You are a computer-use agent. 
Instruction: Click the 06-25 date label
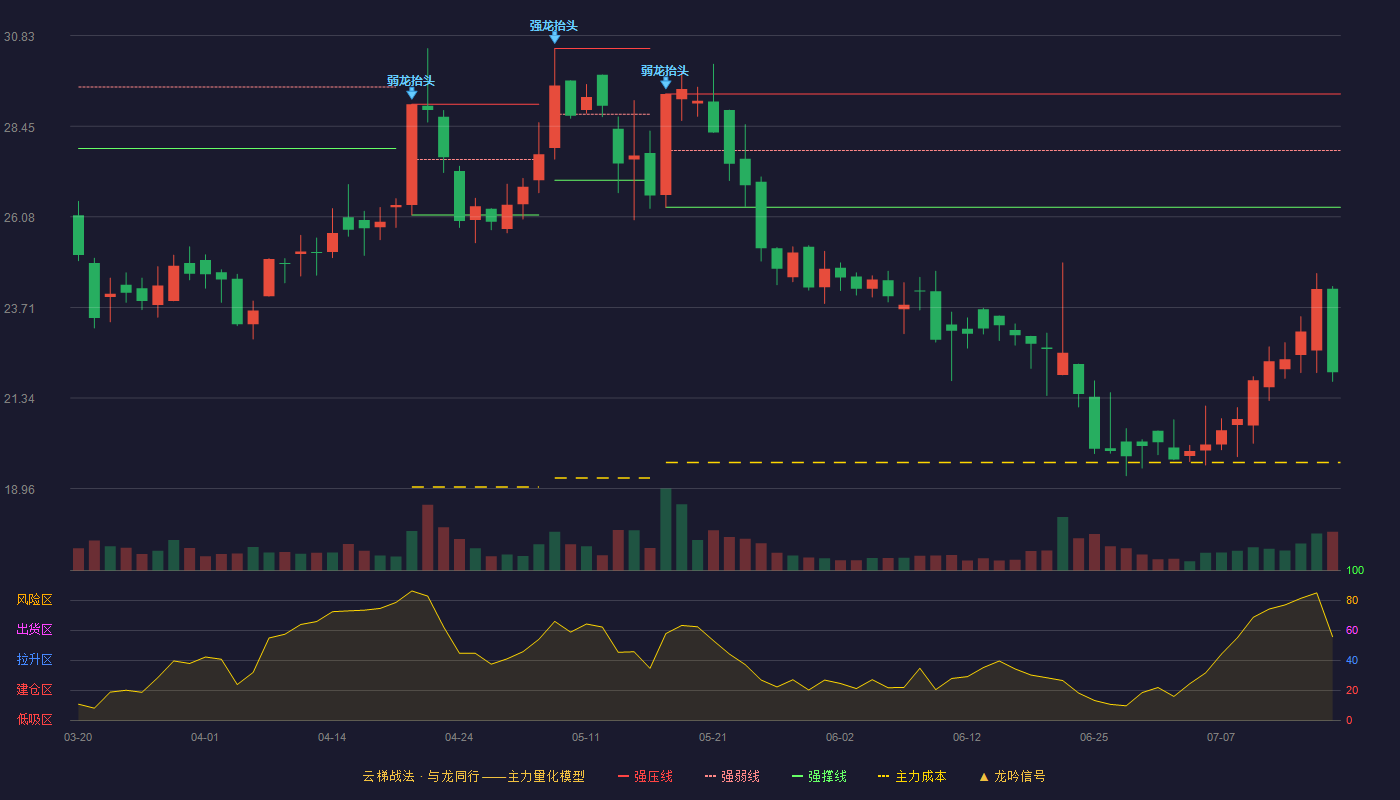[x=1094, y=737]
